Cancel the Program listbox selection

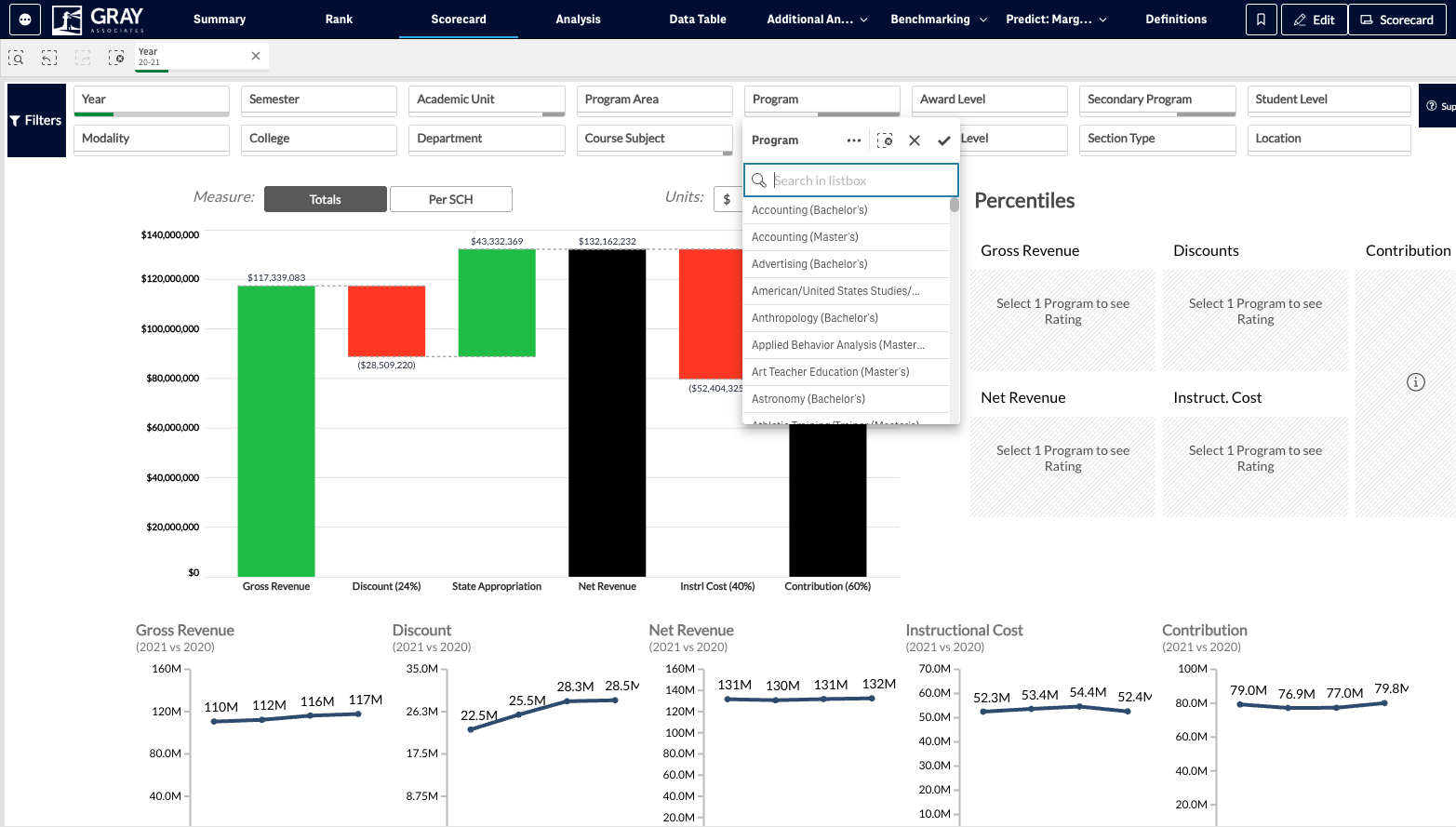point(915,140)
